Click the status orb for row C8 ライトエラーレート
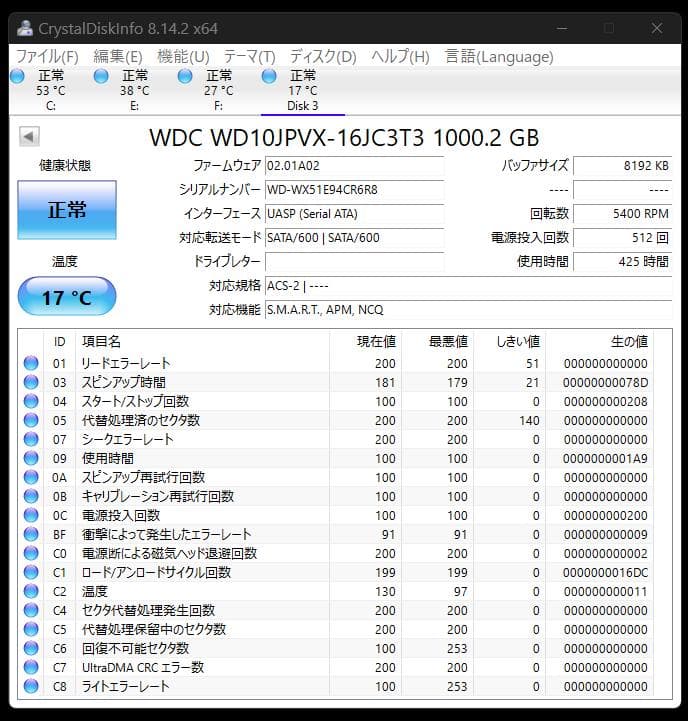 [31, 687]
